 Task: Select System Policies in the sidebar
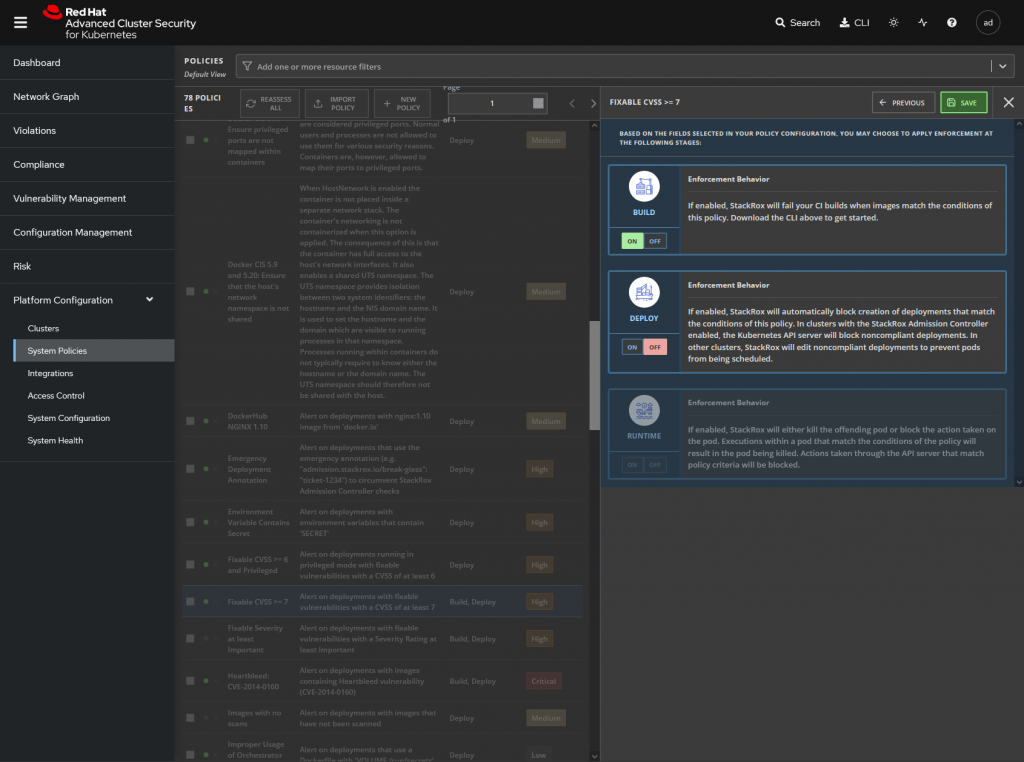[x=93, y=351]
